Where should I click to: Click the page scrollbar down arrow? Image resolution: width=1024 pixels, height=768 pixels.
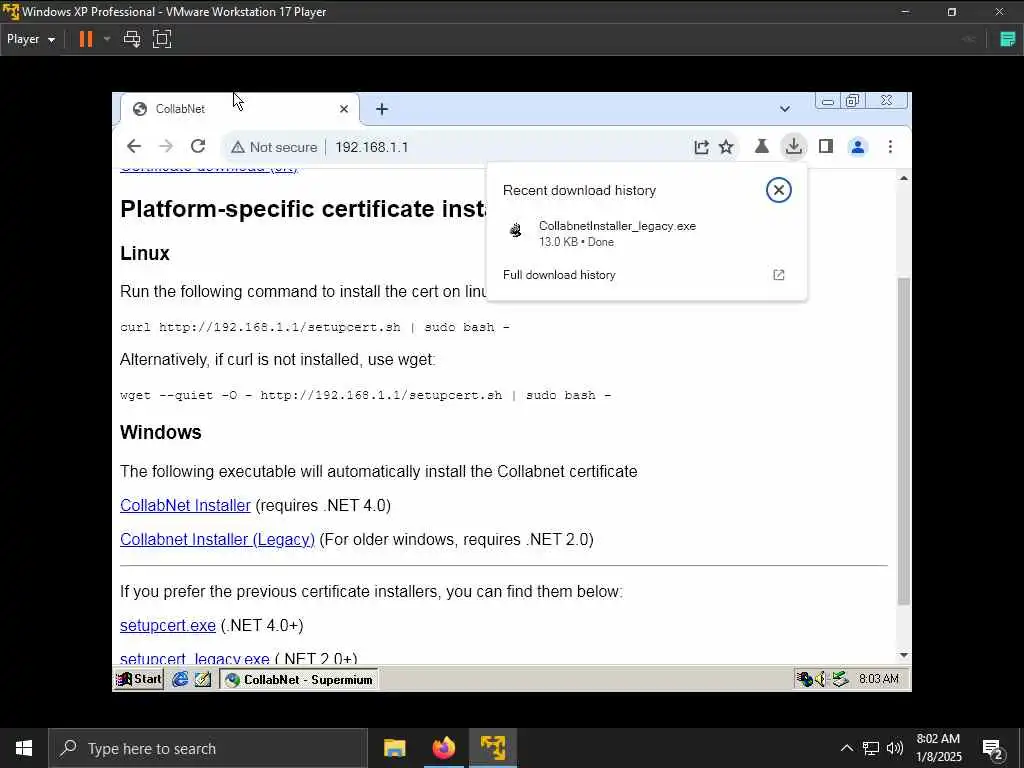[904, 655]
